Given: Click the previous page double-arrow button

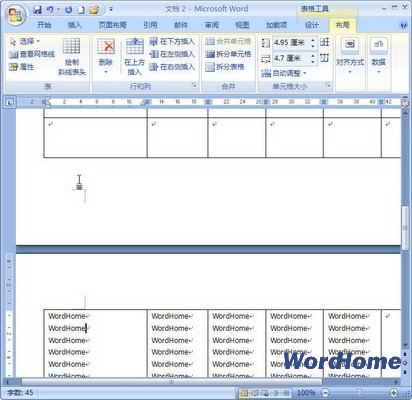Looking at the screenshot, I should coord(405,354).
